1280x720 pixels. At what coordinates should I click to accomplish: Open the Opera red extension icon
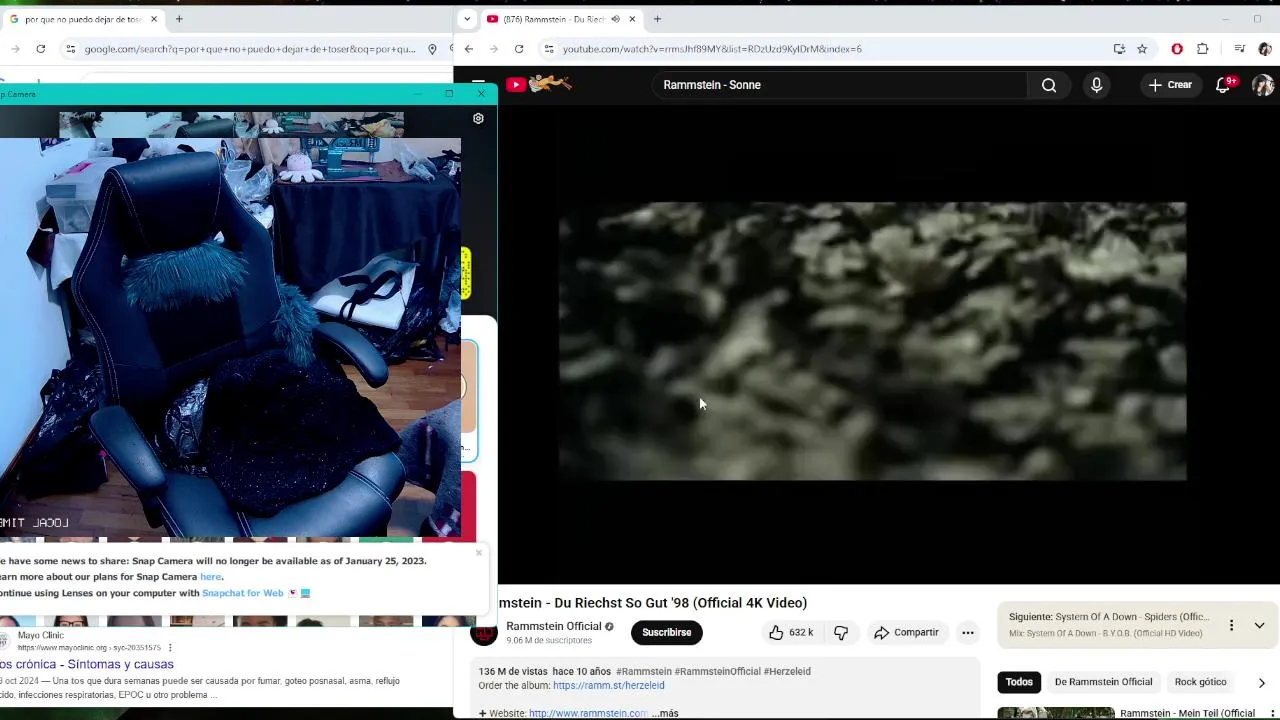coord(1177,49)
